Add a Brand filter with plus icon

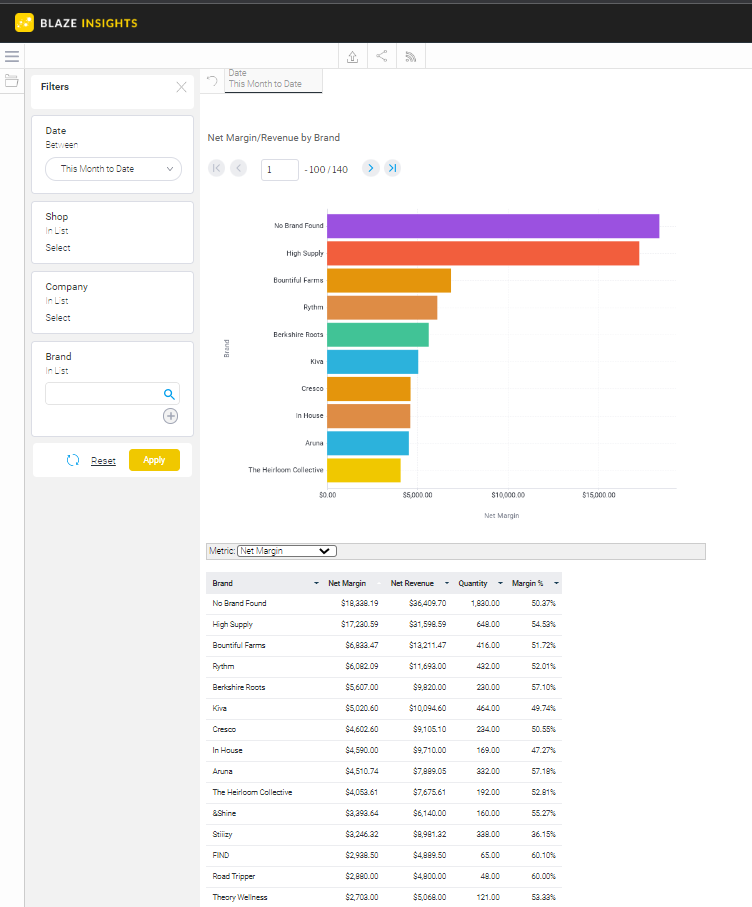point(170,416)
